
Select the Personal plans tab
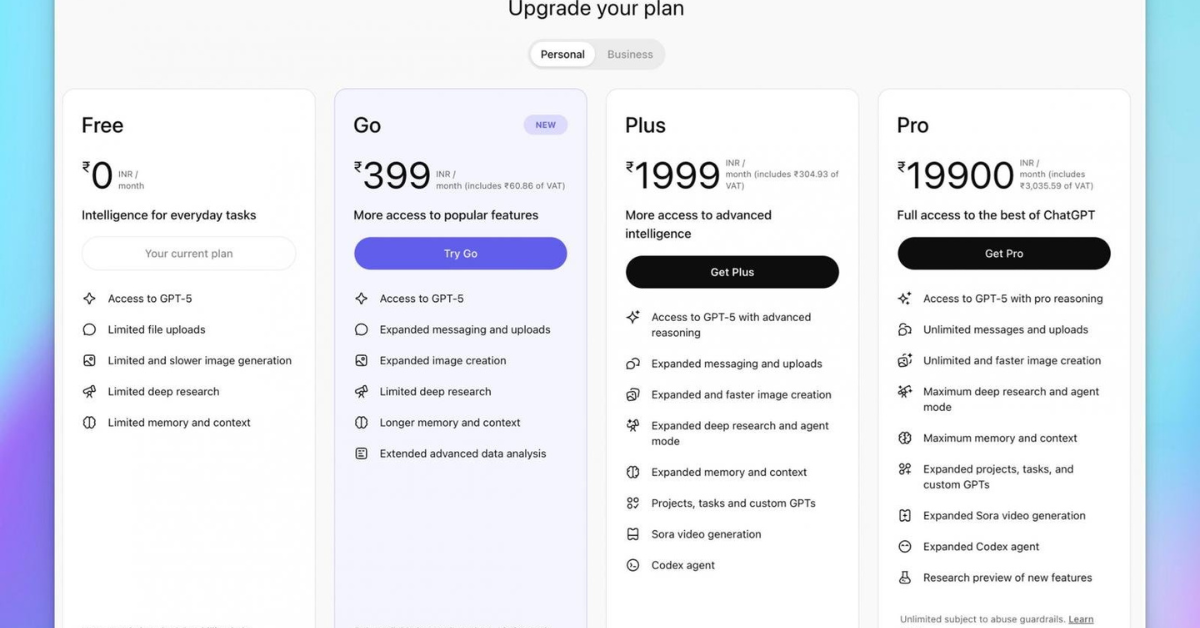562,55
